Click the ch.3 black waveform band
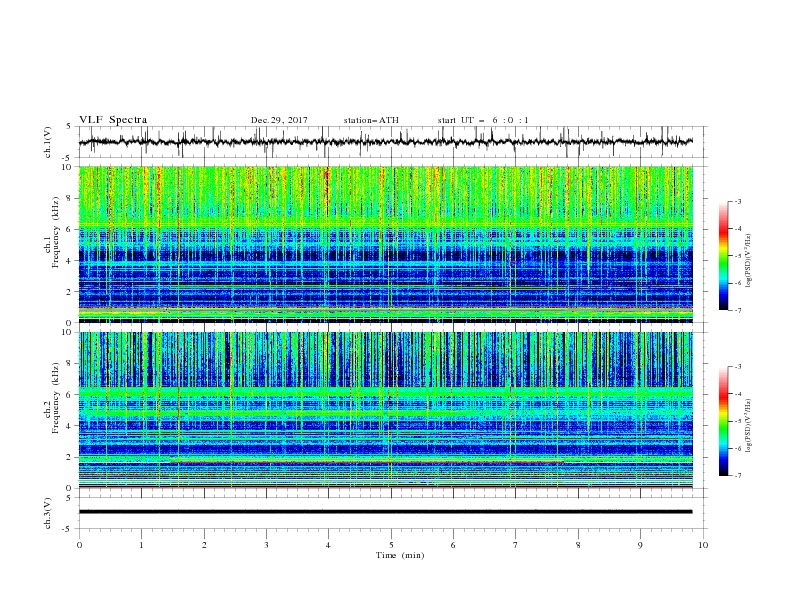This screenshot has height=612, width=792. [x=386, y=512]
